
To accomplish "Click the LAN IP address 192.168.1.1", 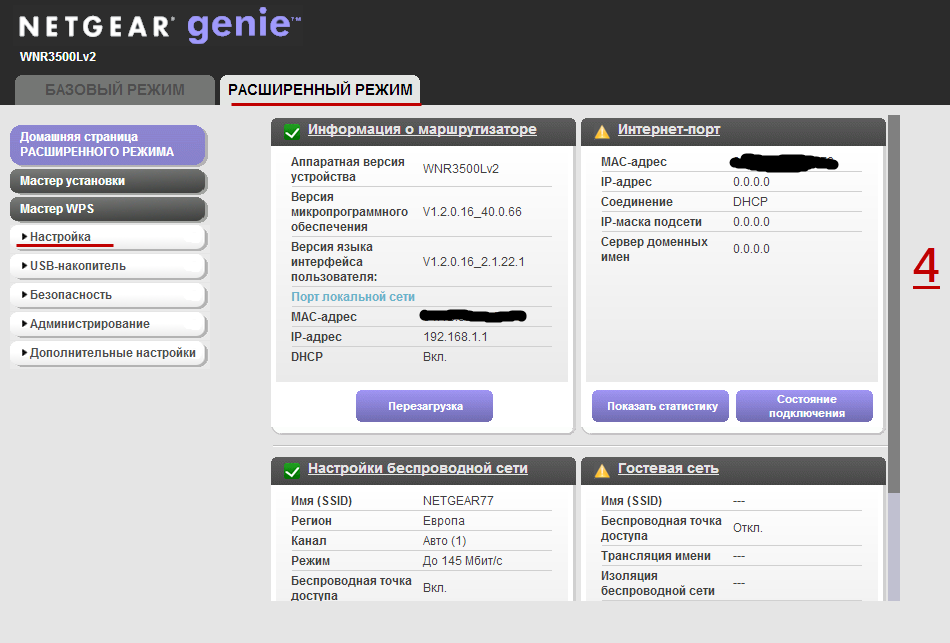I will coord(455,337).
